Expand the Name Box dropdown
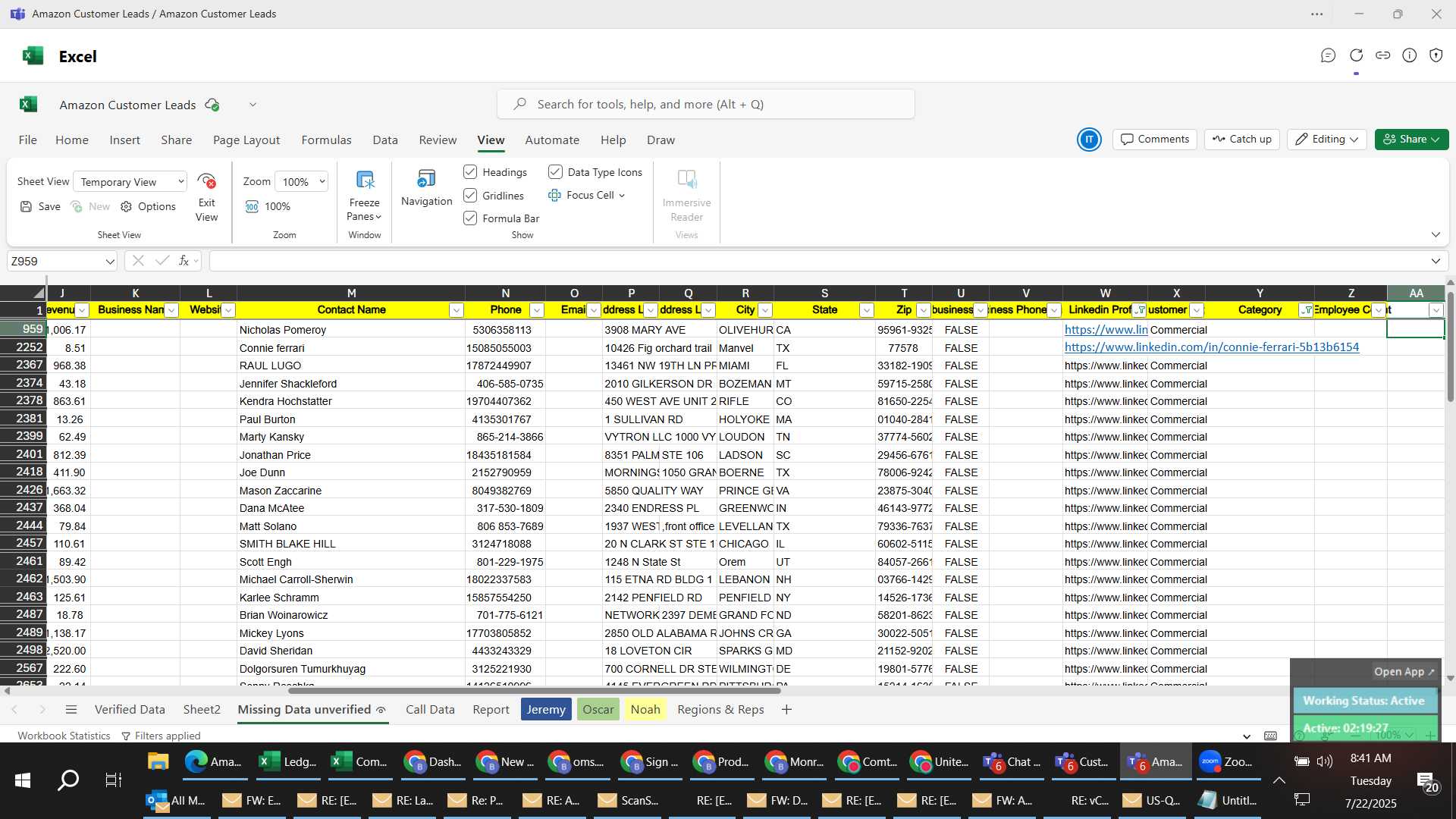The image size is (1456, 819). [x=110, y=262]
